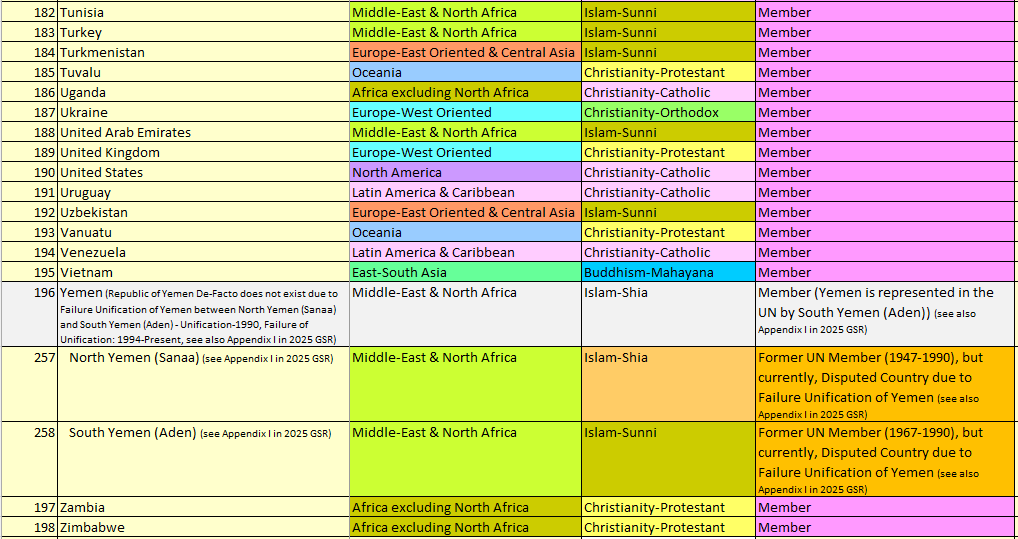The height and width of the screenshot is (539, 1018).
Task: Select United Kingdom's Christianity-Protestant cell
Action: [669, 153]
